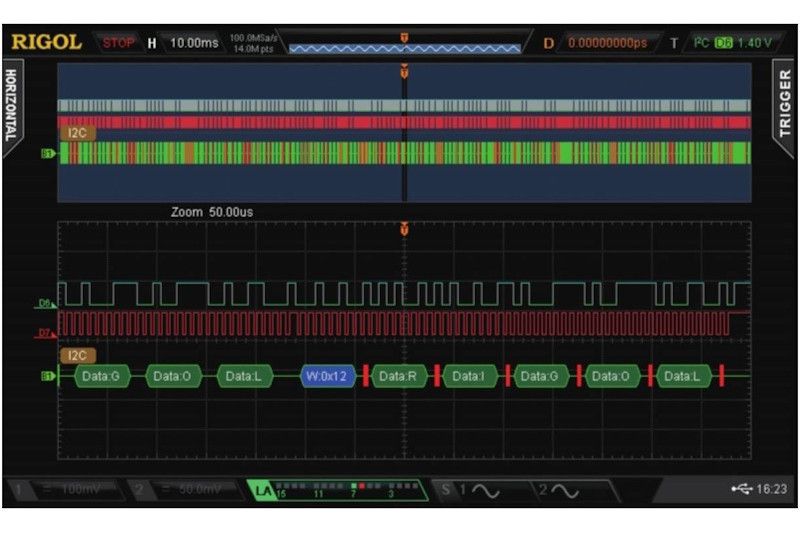Expand the HORIZONTAL side tab

(x=12, y=105)
